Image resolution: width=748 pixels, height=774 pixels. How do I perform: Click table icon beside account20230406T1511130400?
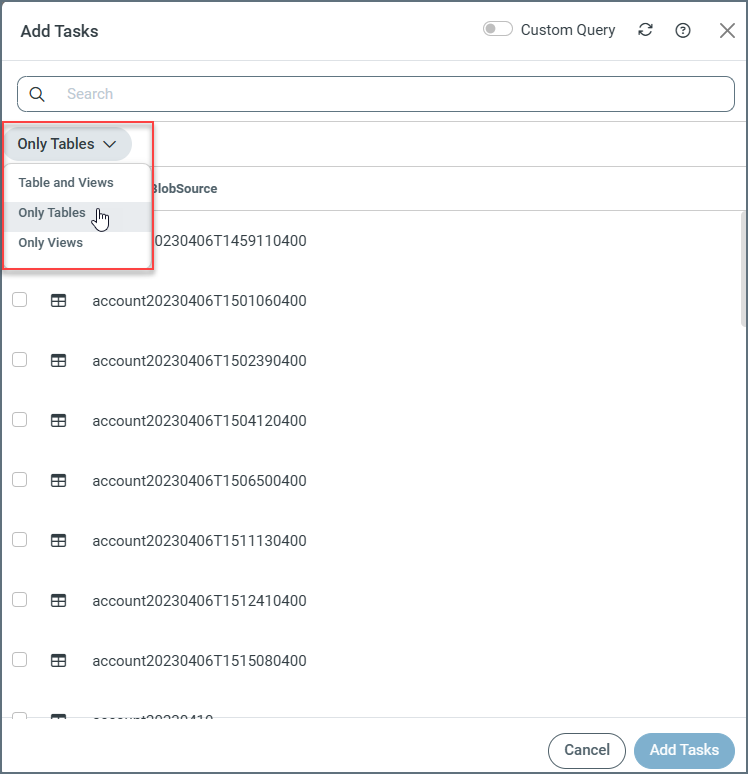(58, 541)
